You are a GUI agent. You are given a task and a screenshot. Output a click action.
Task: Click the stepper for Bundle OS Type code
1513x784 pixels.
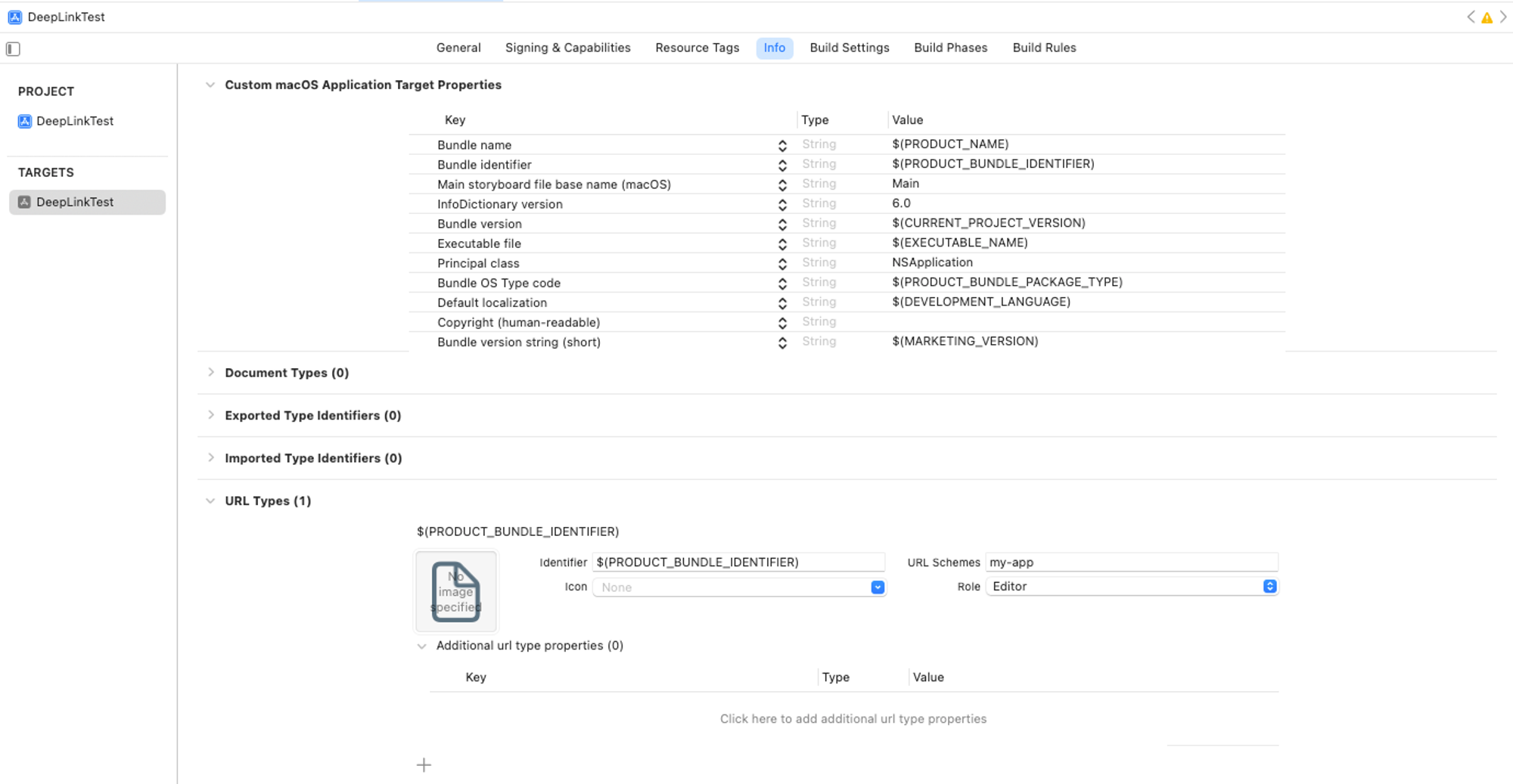coord(782,283)
